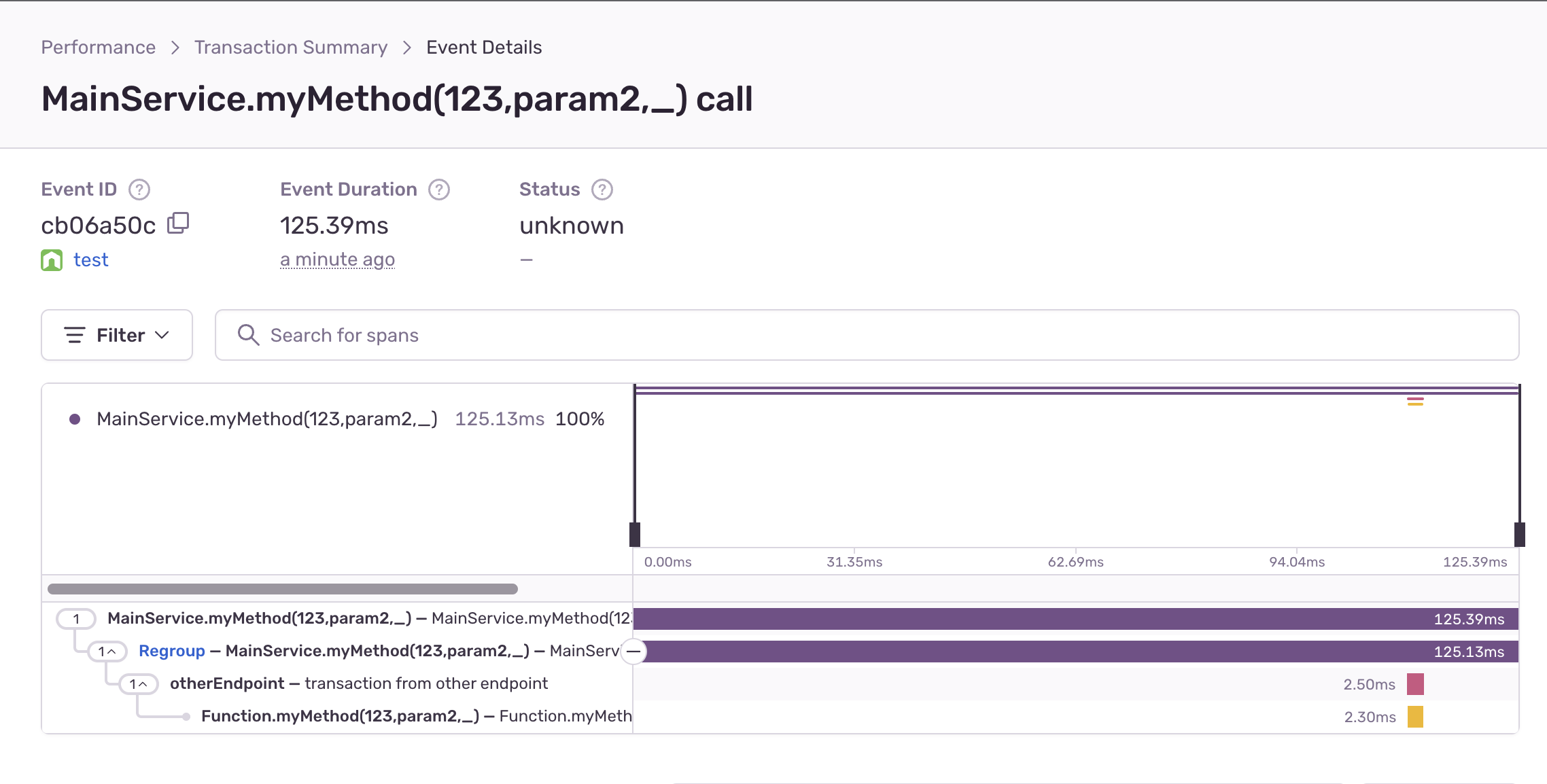Screen dimensions: 1547x784
Task: Click into Search for spans field
Action: click(x=884, y=335)
